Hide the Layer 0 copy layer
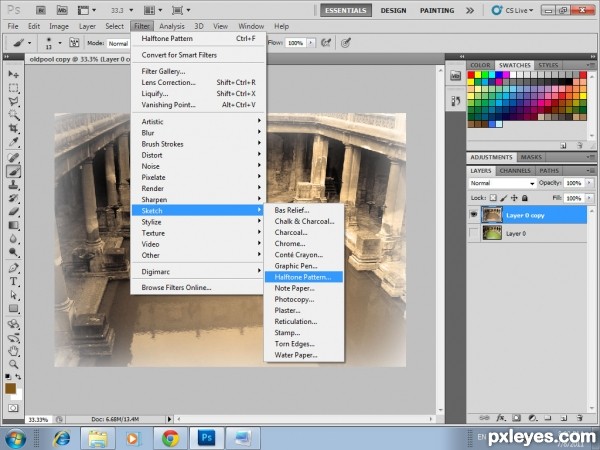 tap(474, 215)
